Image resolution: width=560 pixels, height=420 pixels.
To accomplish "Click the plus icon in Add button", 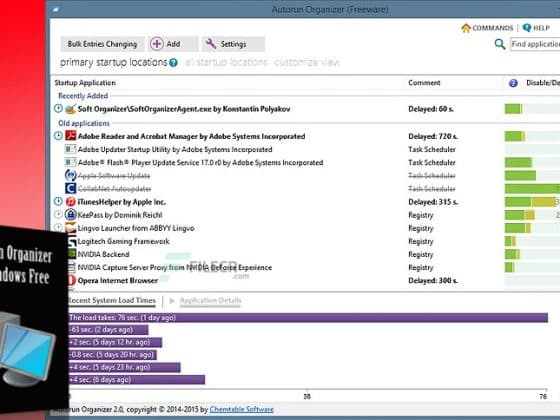I will coord(156,44).
